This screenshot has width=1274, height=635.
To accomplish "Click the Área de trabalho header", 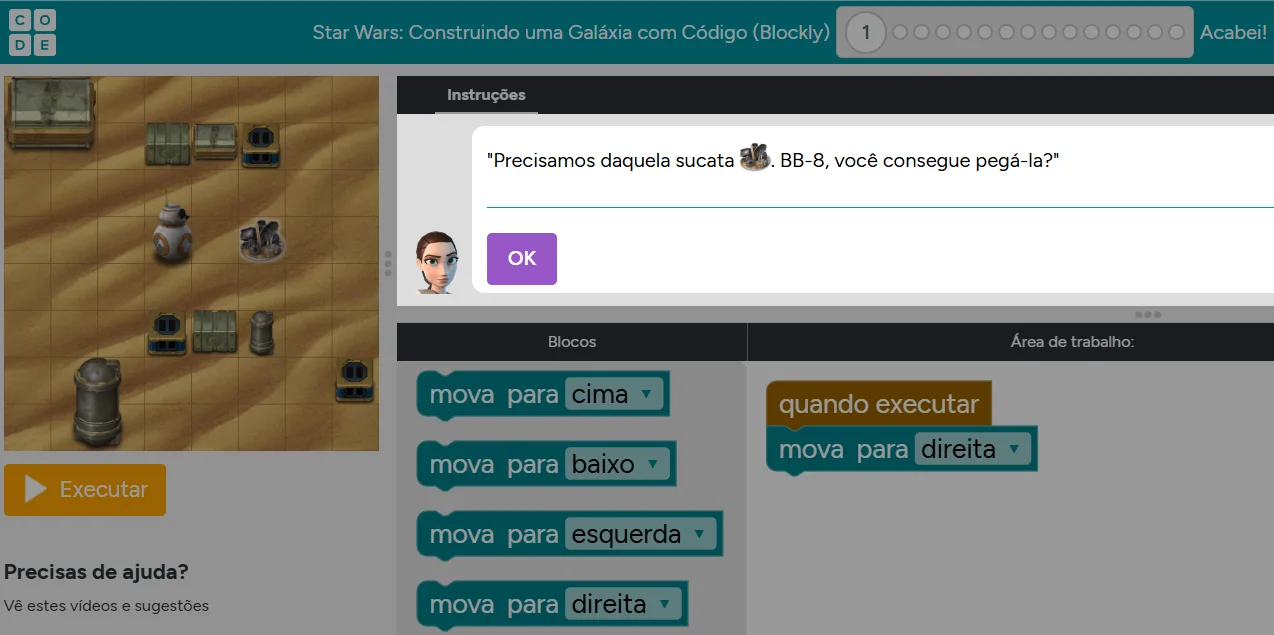I will (1072, 342).
